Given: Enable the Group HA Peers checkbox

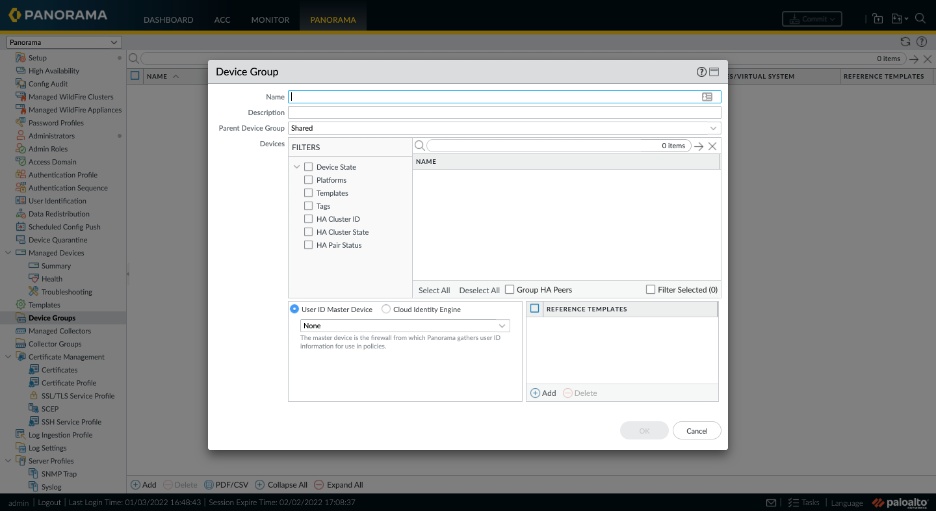Looking at the screenshot, I should [x=509, y=289].
